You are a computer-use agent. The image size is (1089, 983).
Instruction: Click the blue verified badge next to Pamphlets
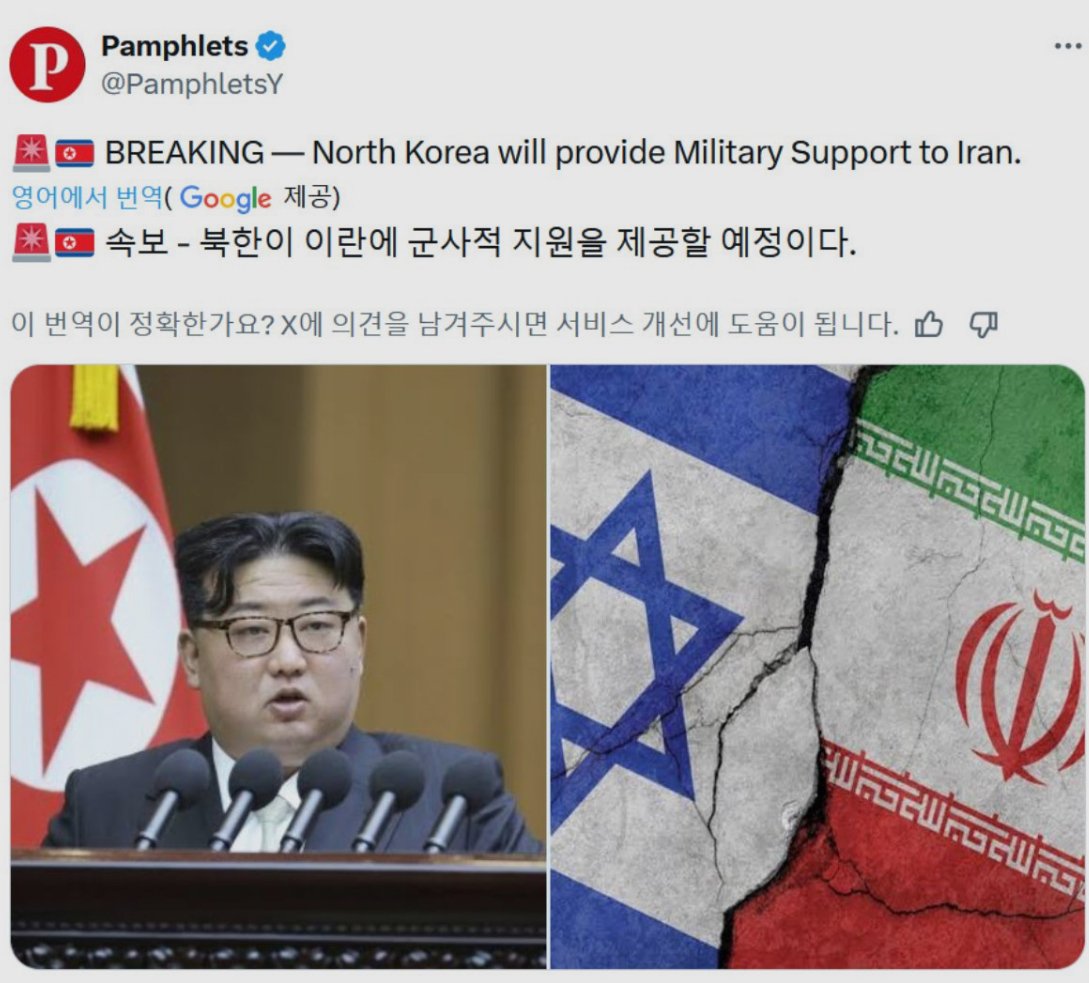tap(271, 47)
